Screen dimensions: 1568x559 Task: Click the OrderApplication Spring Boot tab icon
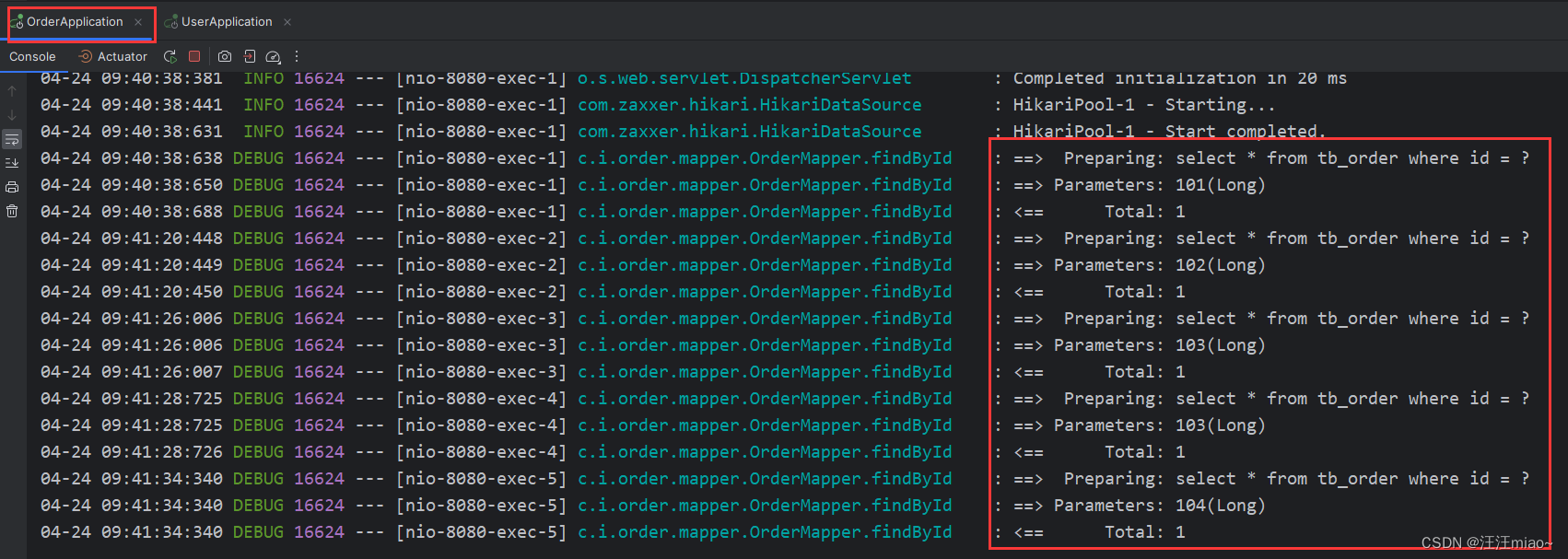17,21
